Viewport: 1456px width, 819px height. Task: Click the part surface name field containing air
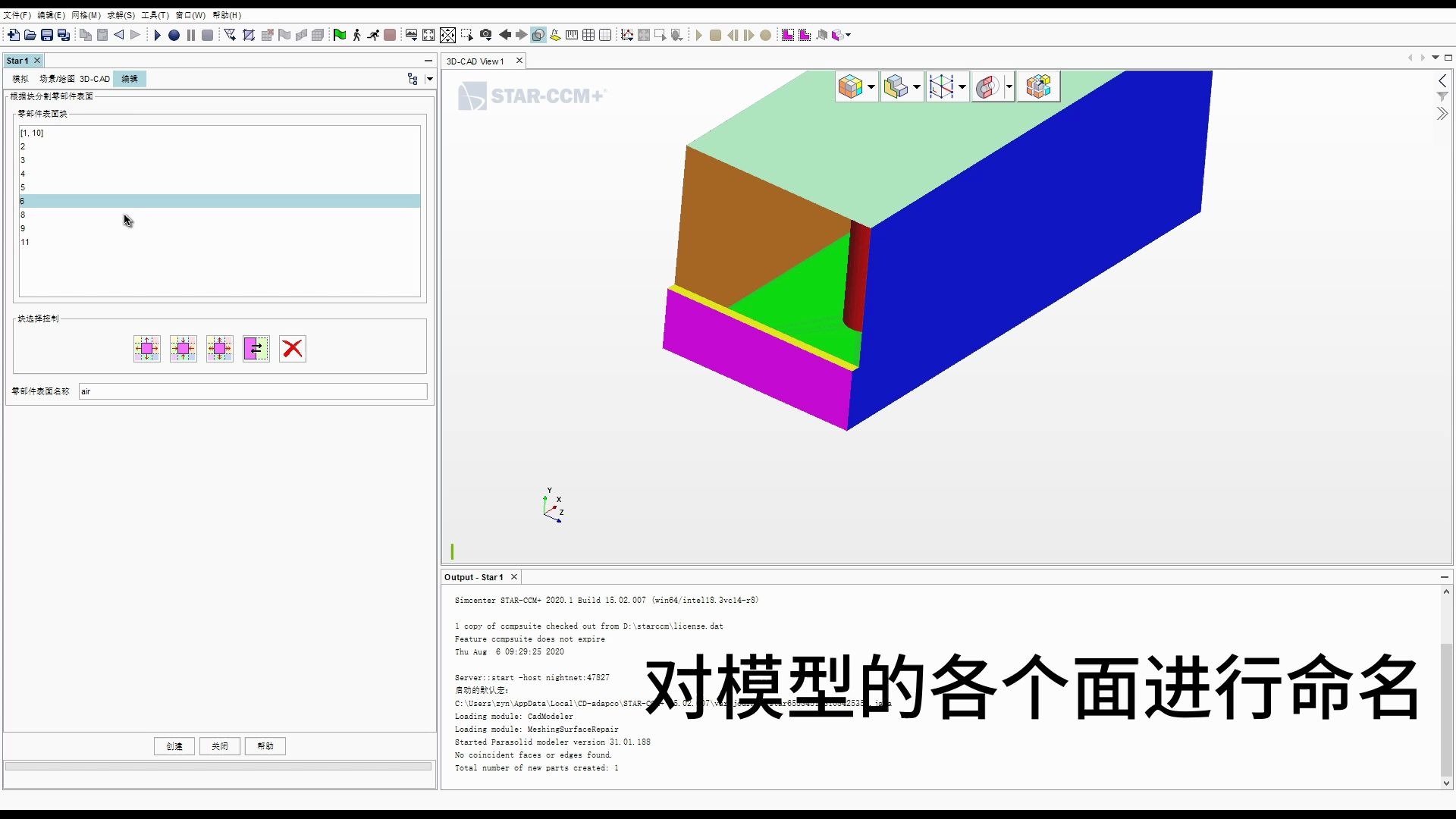coord(253,391)
